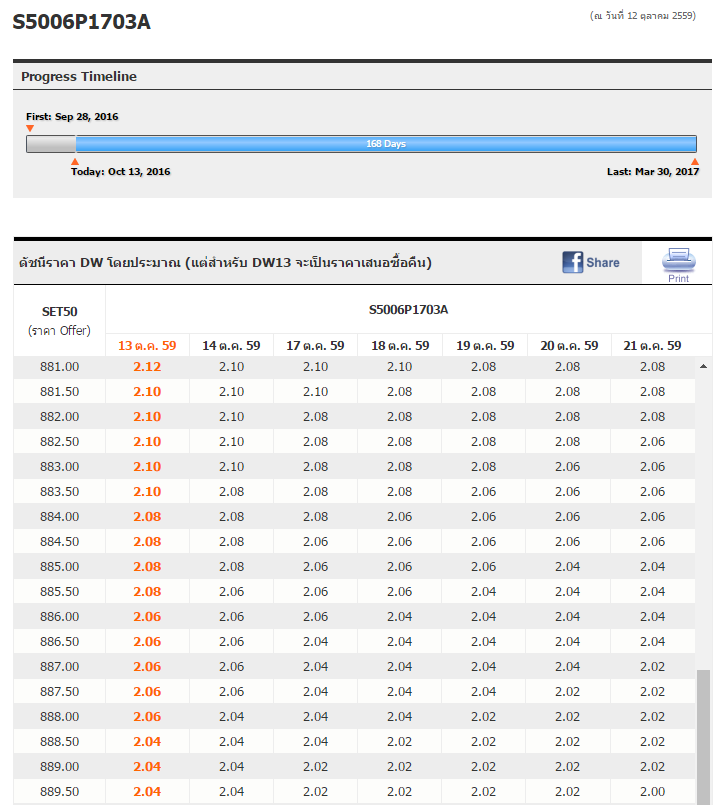
Task: Select the 14 ต.ค. 59 column header
Action: coord(231,346)
